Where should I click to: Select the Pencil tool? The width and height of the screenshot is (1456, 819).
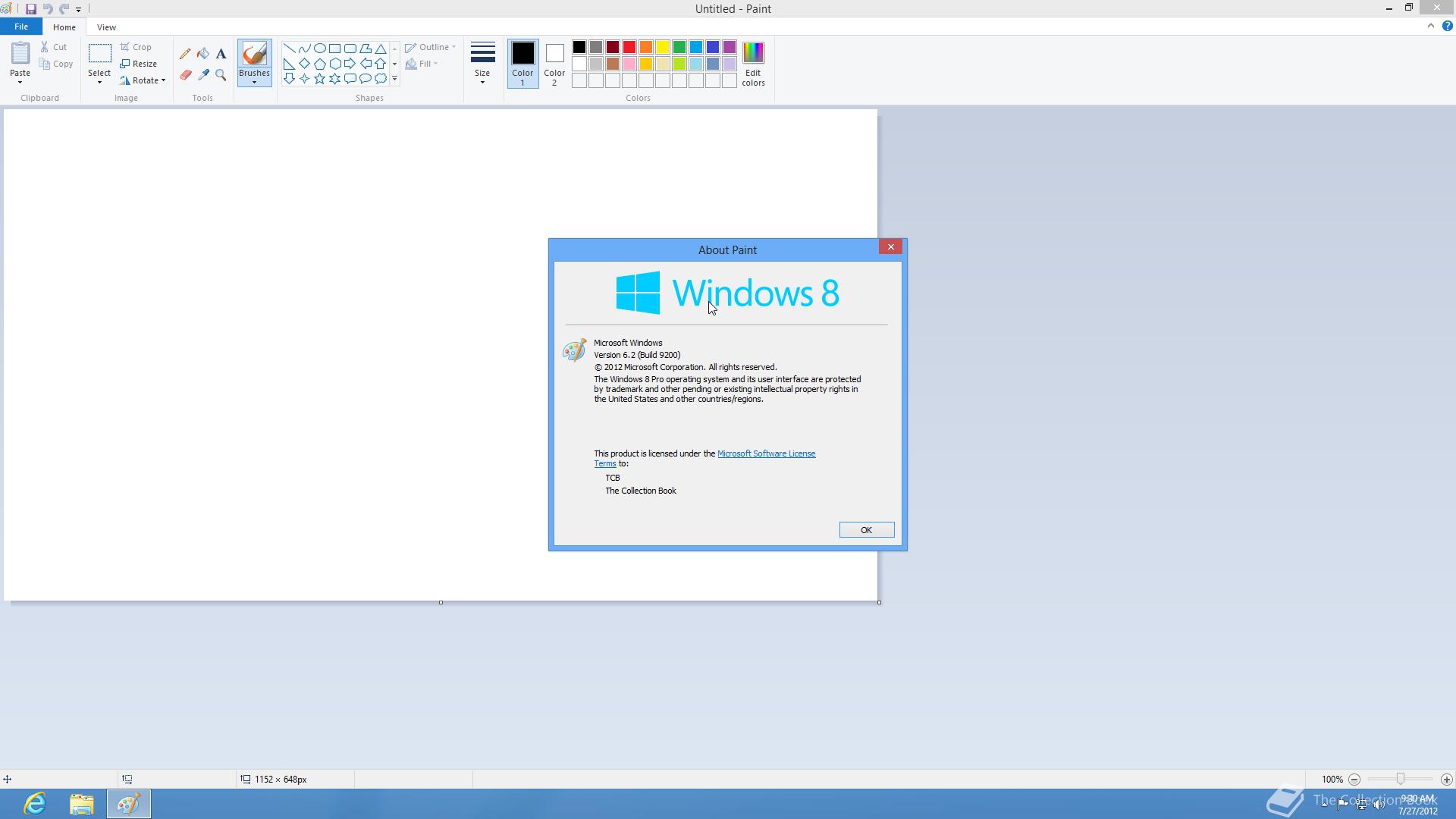[x=185, y=54]
